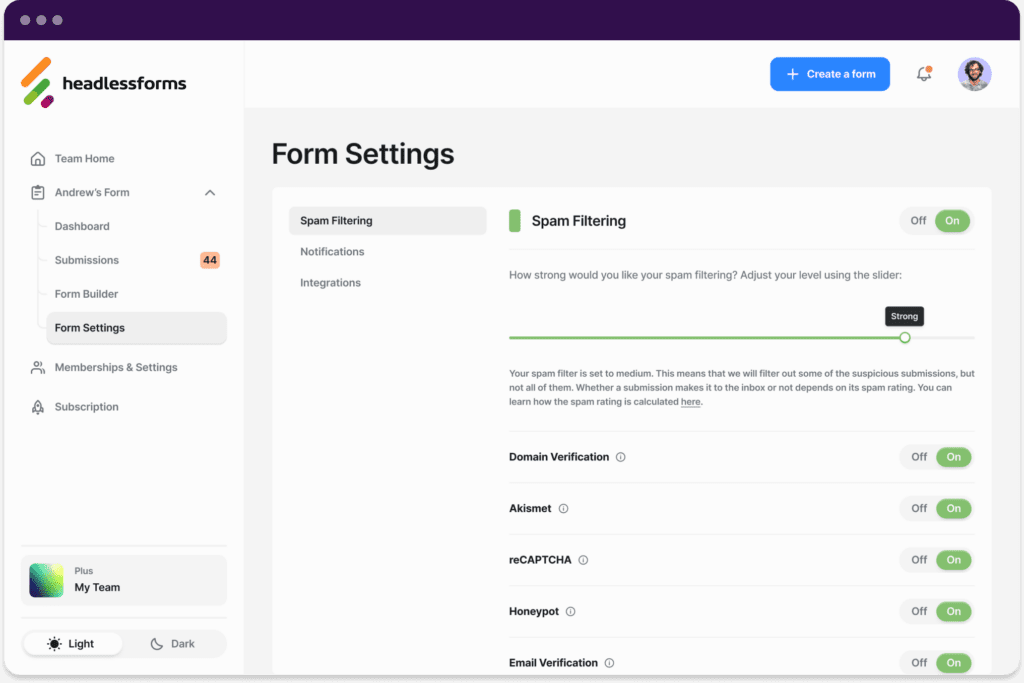Open the Memberships & Settings people icon

[37, 367]
